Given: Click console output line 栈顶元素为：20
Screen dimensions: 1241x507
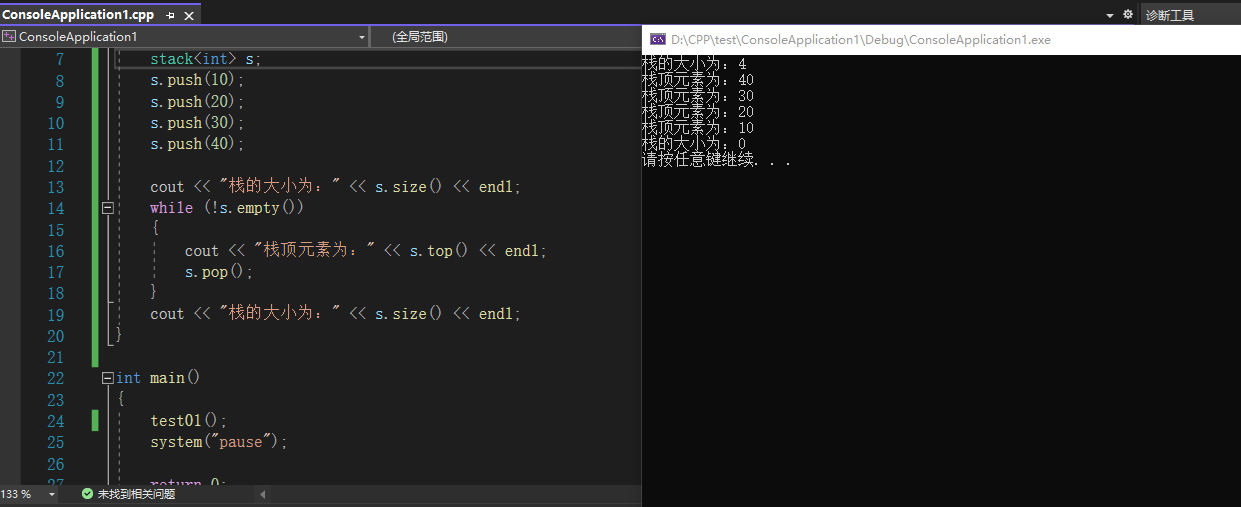Looking at the screenshot, I should click(x=697, y=112).
